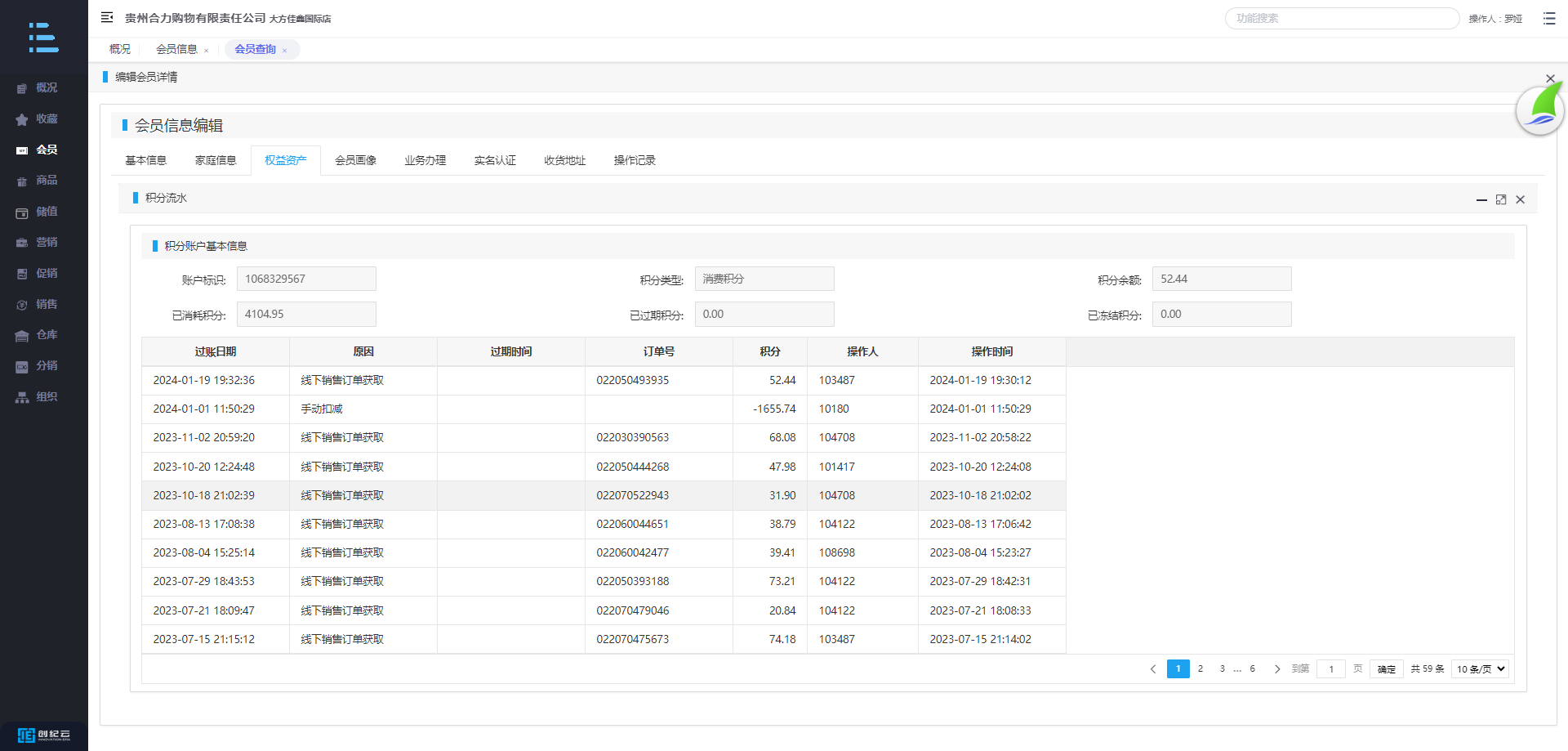
Task: Click the 功能搜索 search field
Action: [x=1342, y=18]
